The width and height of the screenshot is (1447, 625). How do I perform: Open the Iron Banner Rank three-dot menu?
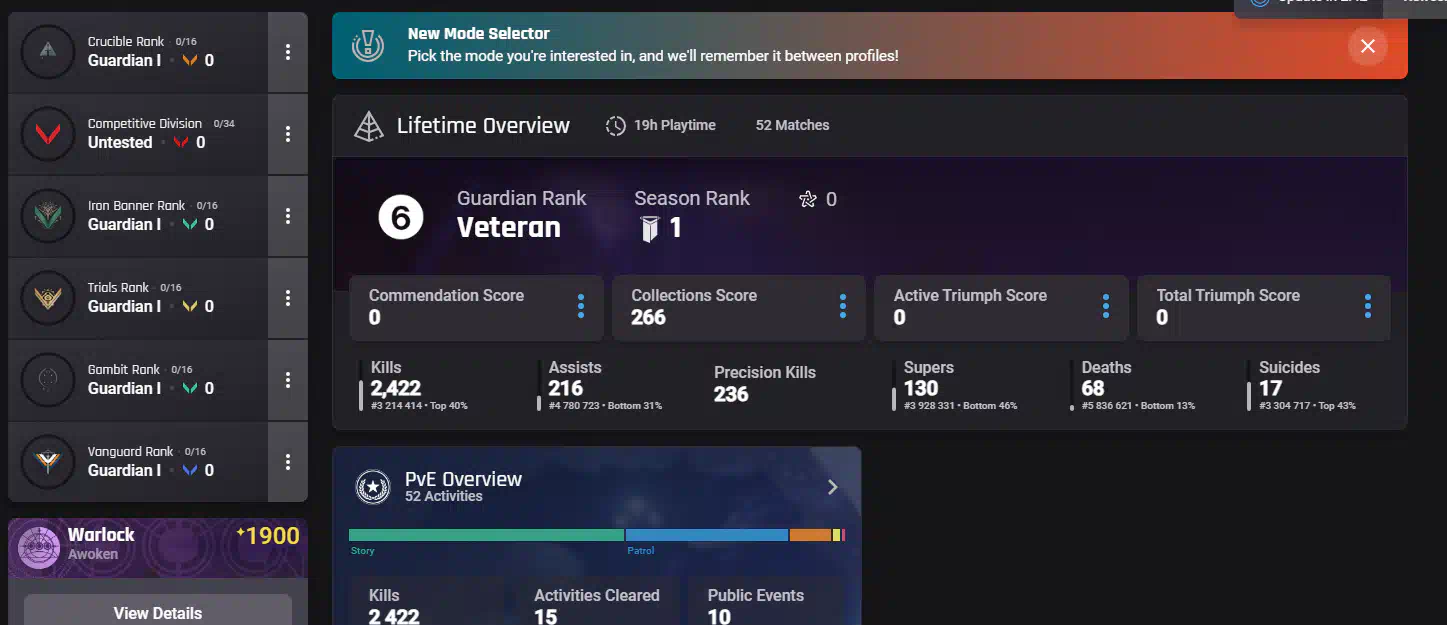click(288, 216)
